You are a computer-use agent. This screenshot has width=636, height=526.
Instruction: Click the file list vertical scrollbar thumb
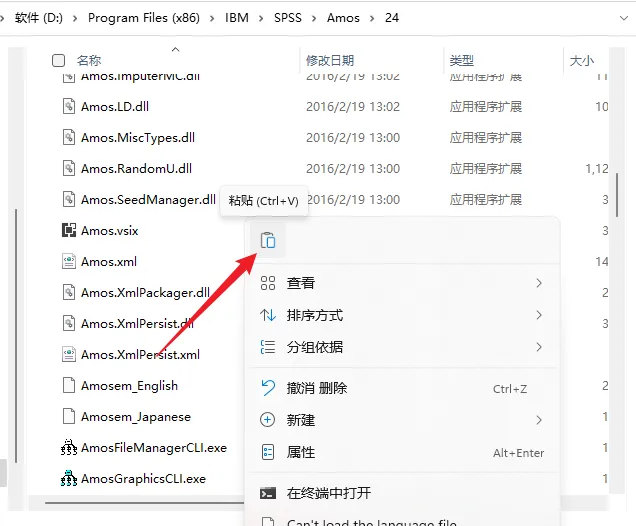pos(617,195)
